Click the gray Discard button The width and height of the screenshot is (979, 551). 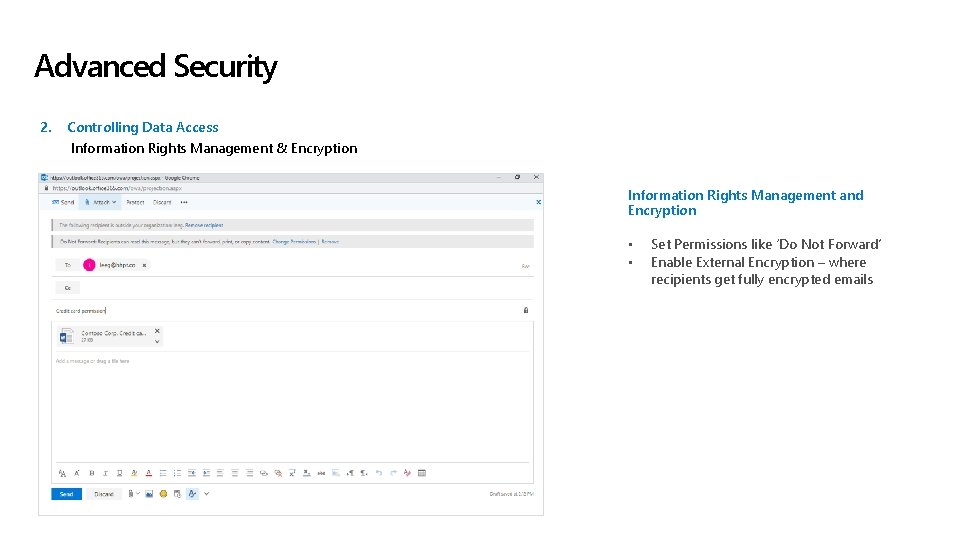[104, 494]
